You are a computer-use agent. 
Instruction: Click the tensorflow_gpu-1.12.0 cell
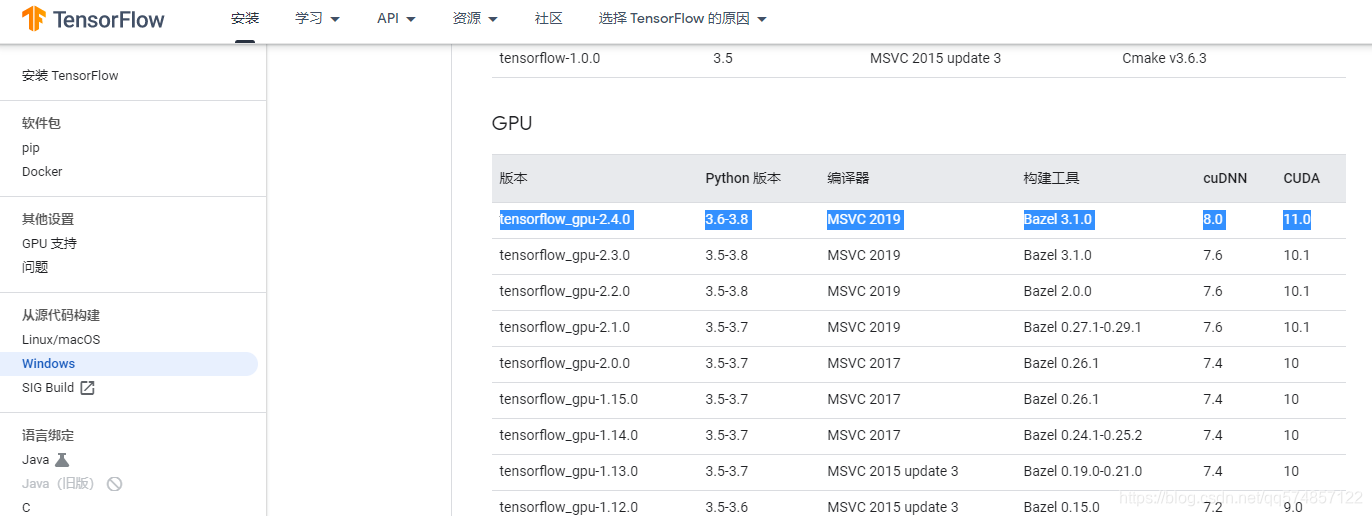(x=568, y=507)
